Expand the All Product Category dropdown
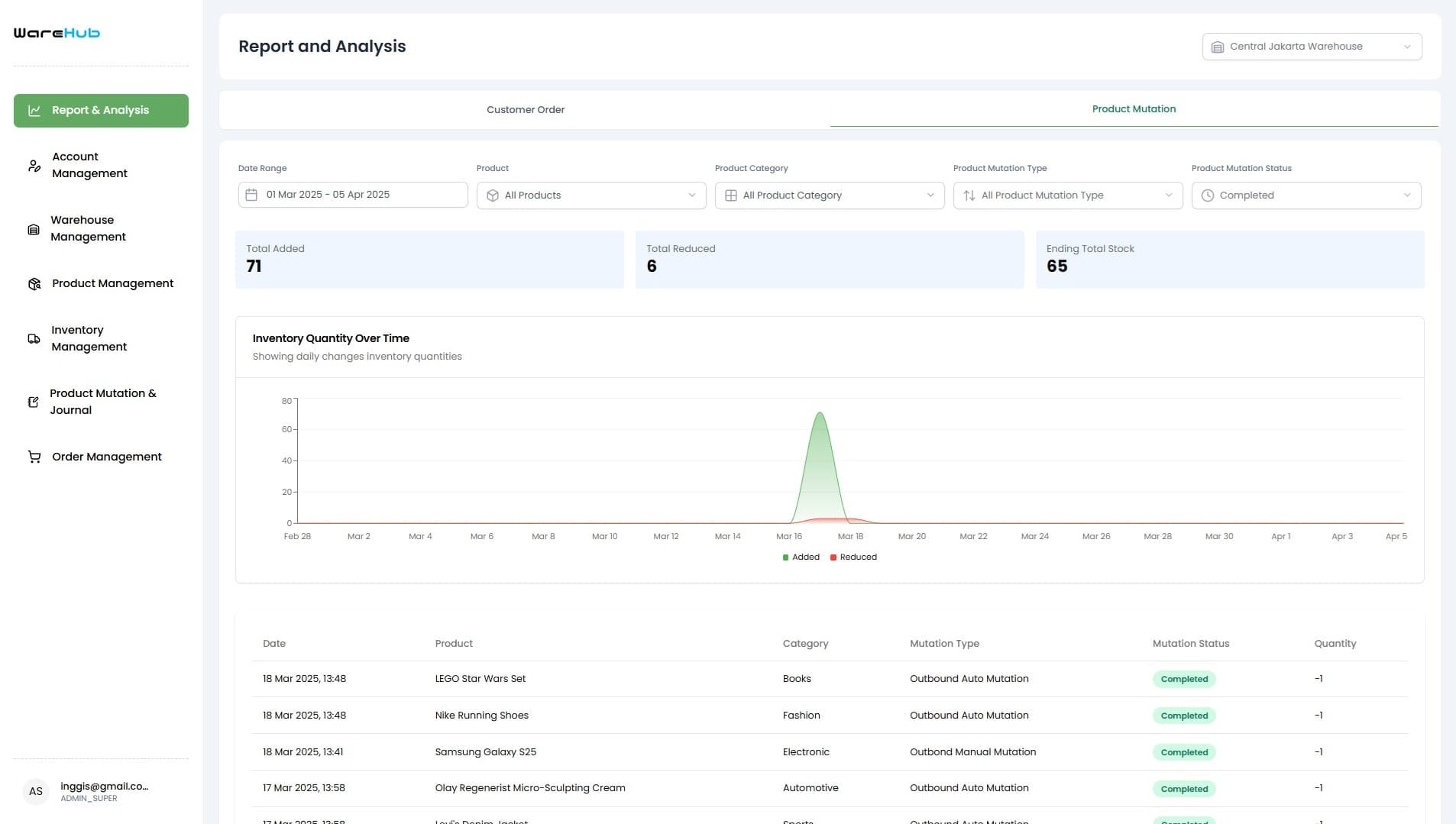The image size is (1456, 824). coord(830,195)
